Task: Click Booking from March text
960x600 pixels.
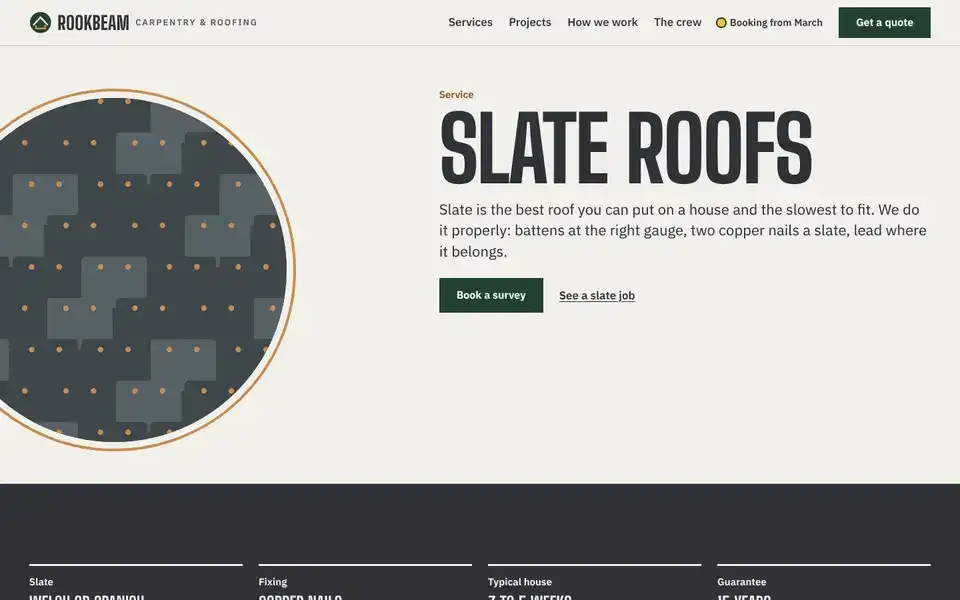Action: coord(776,23)
